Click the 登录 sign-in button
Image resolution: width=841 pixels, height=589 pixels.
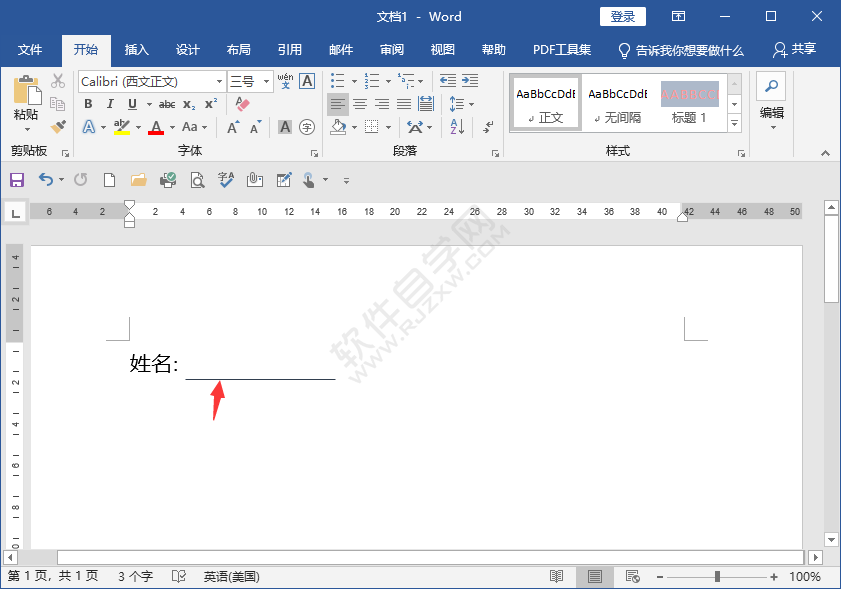pyautogui.click(x=623, y=17)
